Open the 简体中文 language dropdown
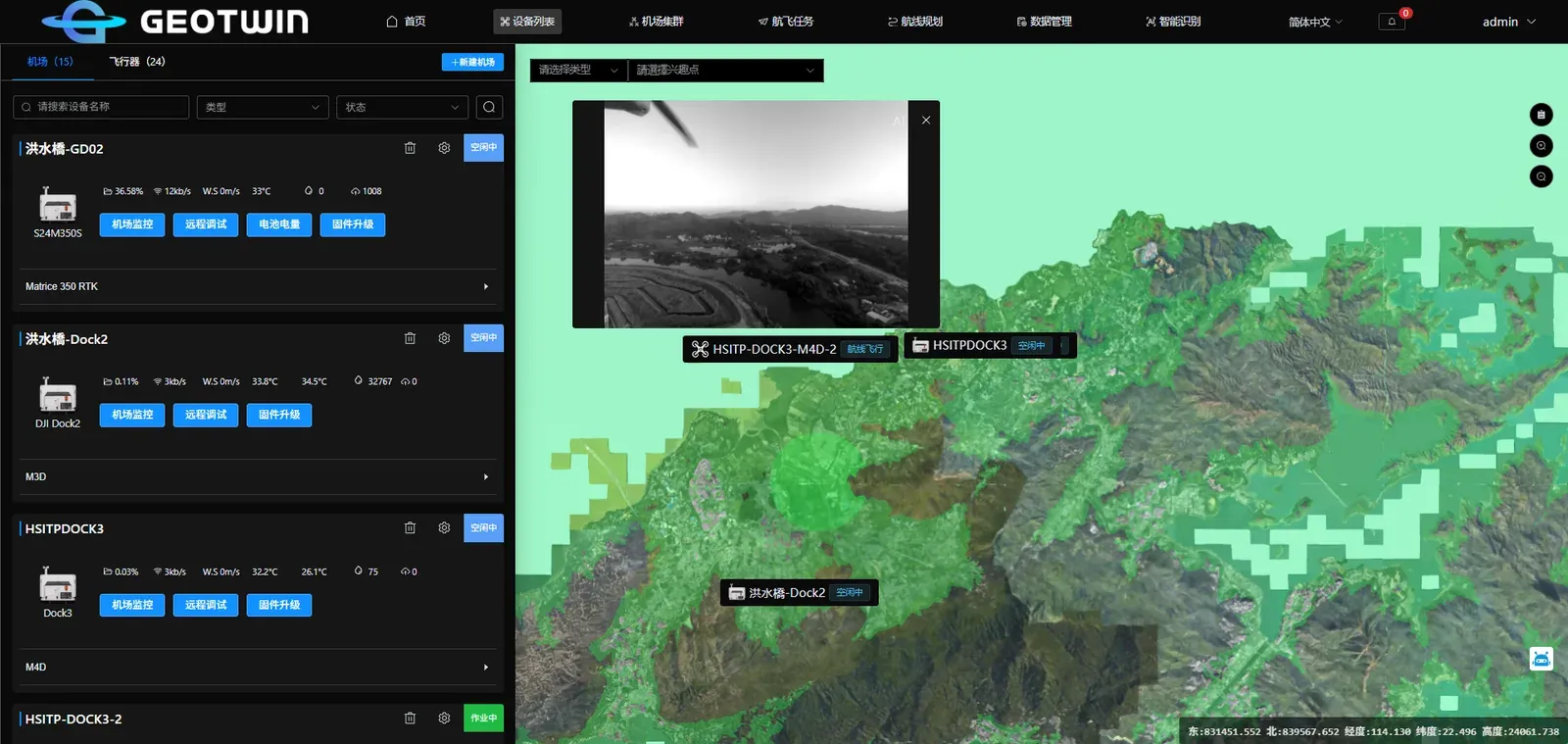Viewport: 1568px width, 744px height. [x=1315, y=22]
